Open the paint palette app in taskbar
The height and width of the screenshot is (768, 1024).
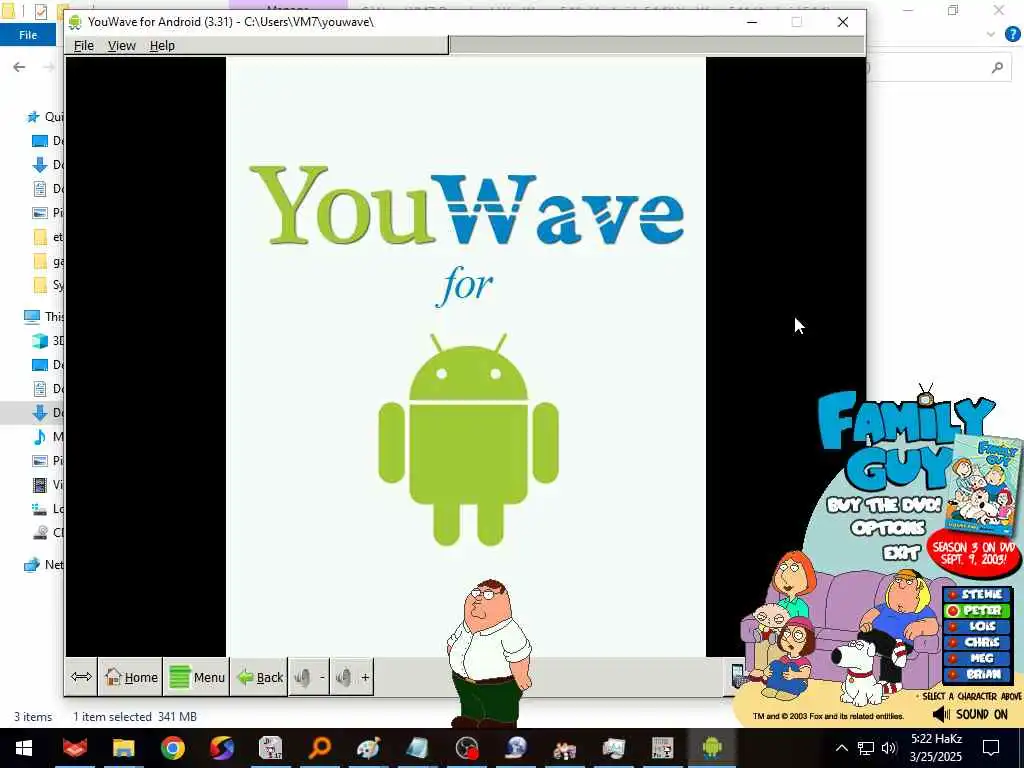(x=369, y=748)
